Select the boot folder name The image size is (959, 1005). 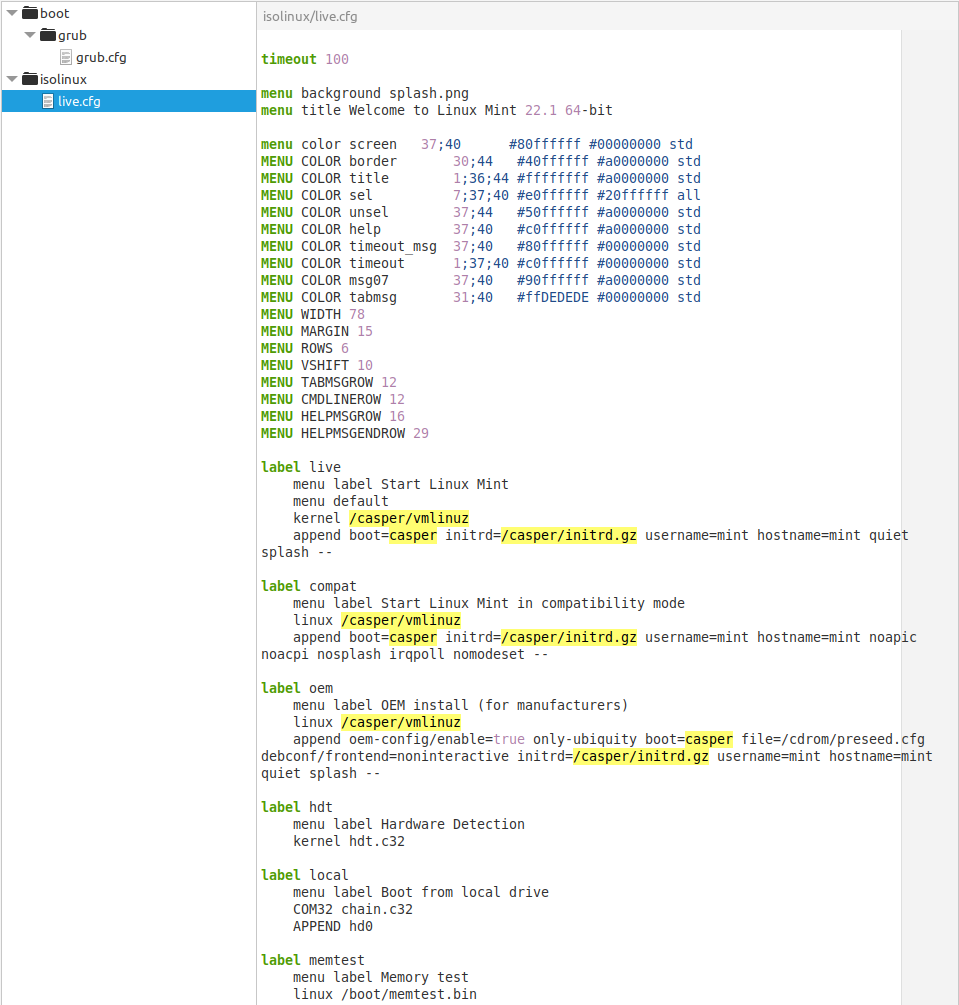pos(54,13)
